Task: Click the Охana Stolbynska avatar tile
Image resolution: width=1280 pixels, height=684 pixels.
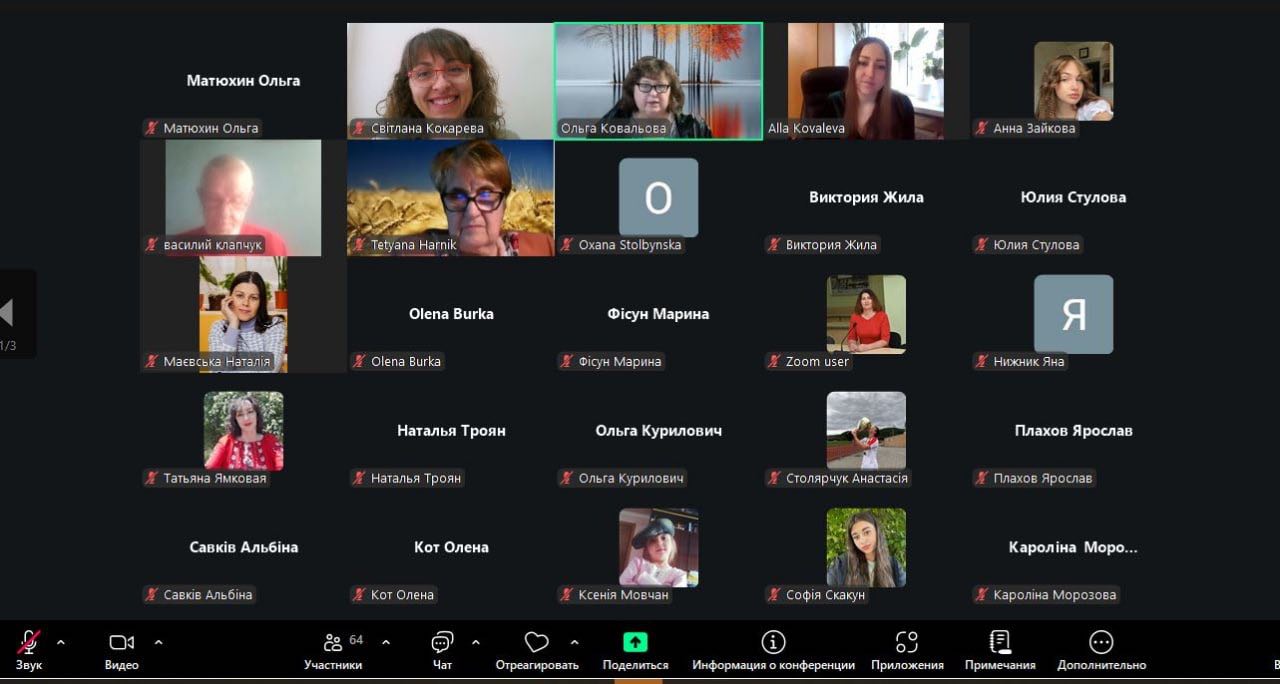Action: pyautogui.click(x=658, y=198)
